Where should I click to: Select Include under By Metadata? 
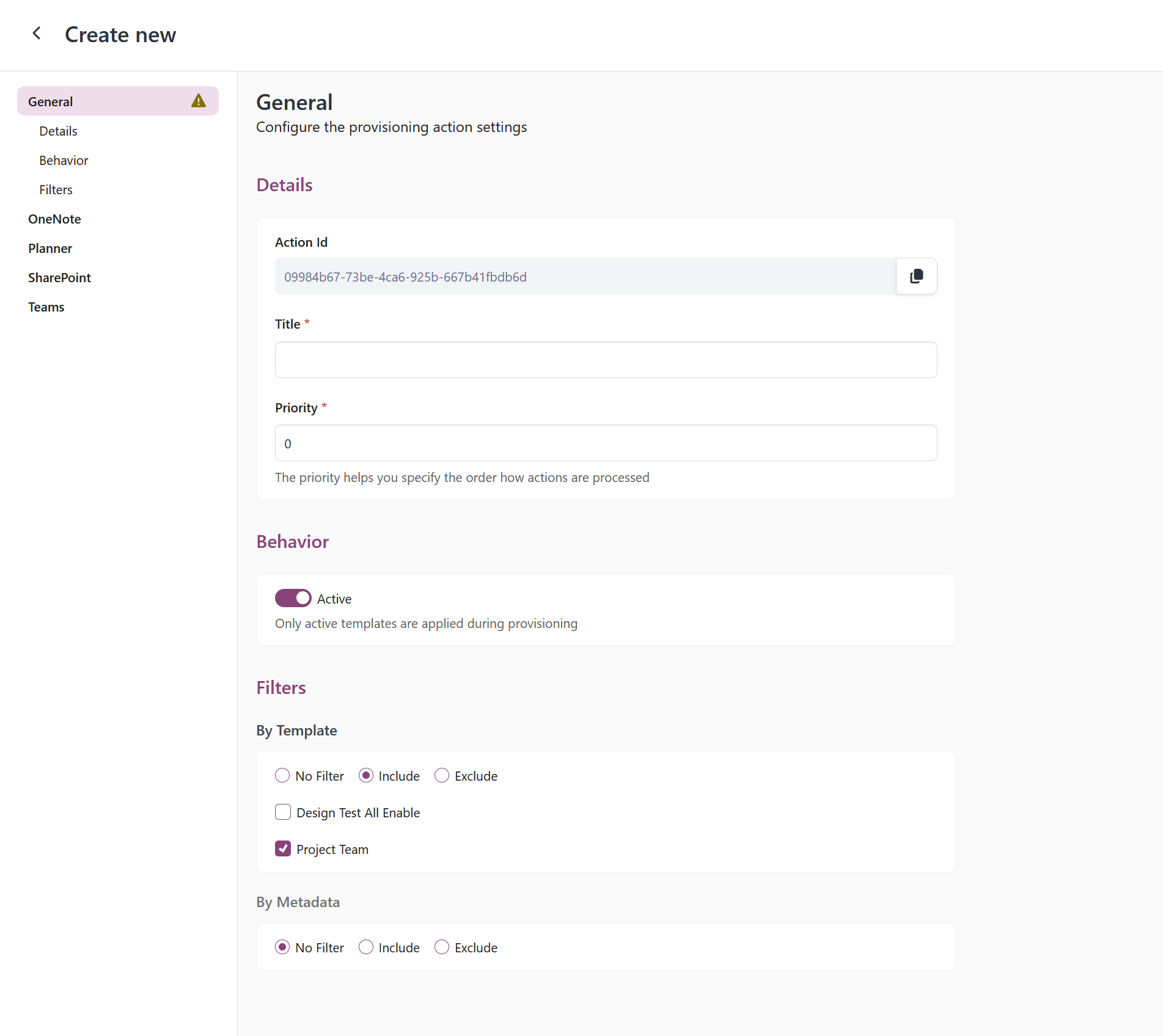pos(365,947)
